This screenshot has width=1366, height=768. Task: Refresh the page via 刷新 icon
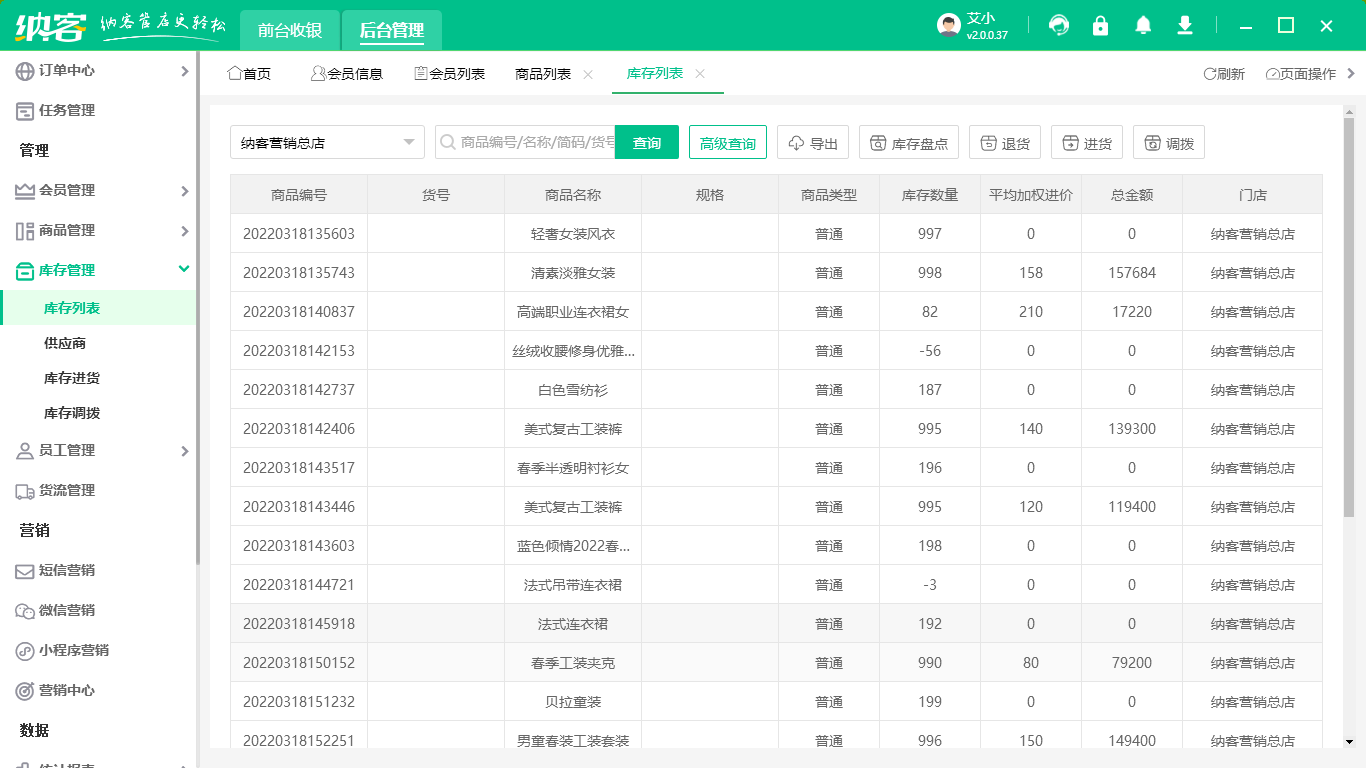click(x=1224, y=73)
